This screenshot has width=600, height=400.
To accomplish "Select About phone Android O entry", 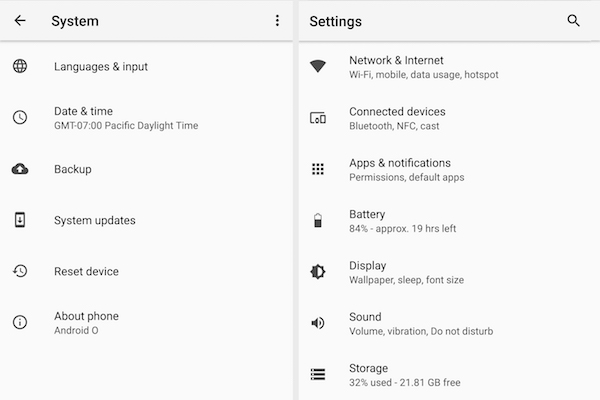I will 146,323.
